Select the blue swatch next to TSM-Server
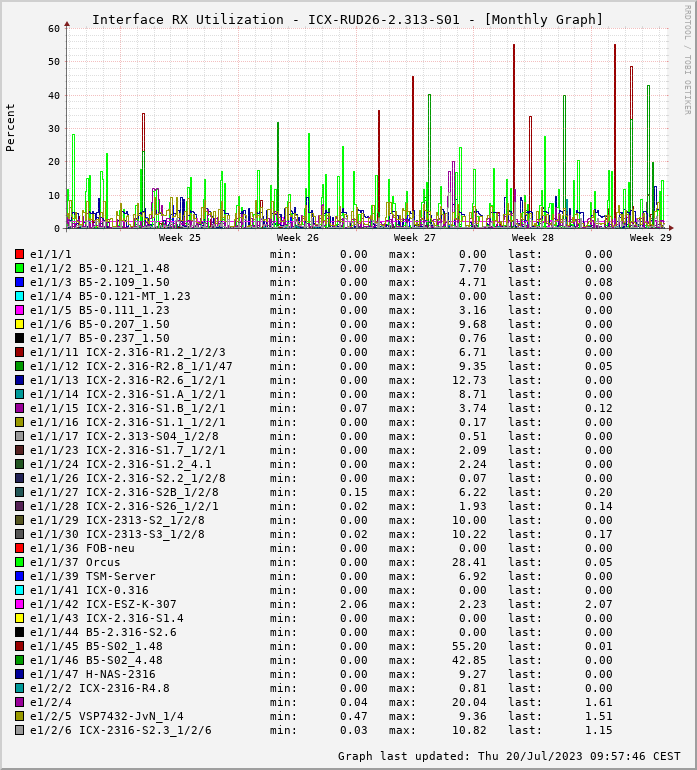 tap(19, 576)
